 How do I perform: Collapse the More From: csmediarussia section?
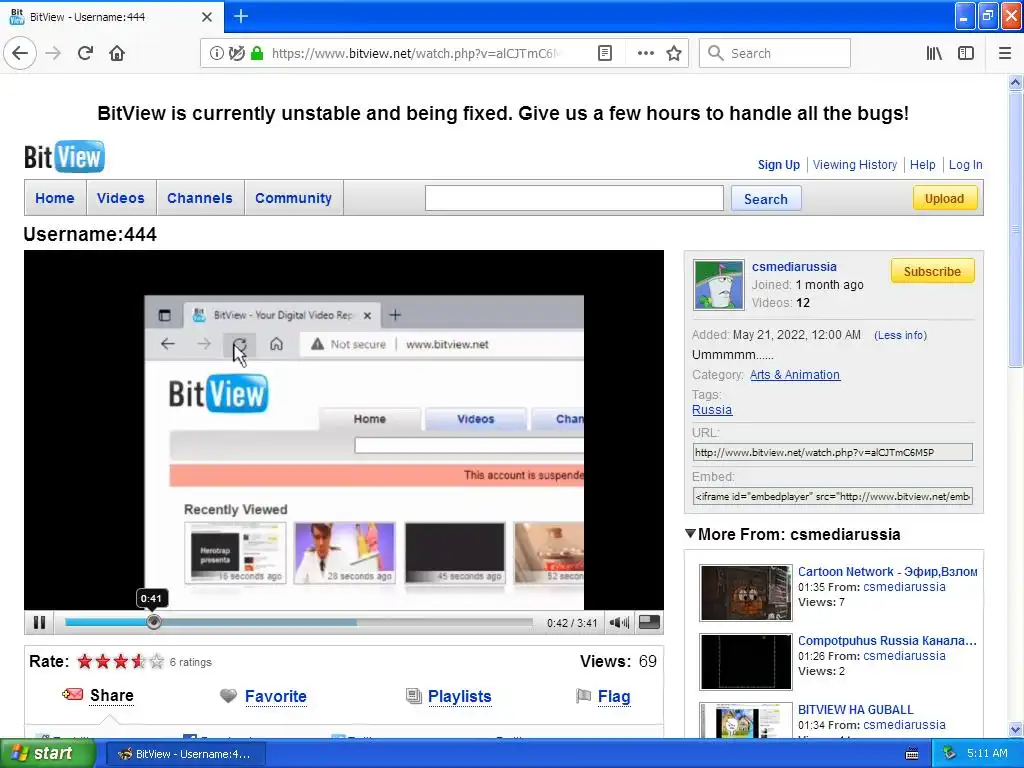point(690,534)
